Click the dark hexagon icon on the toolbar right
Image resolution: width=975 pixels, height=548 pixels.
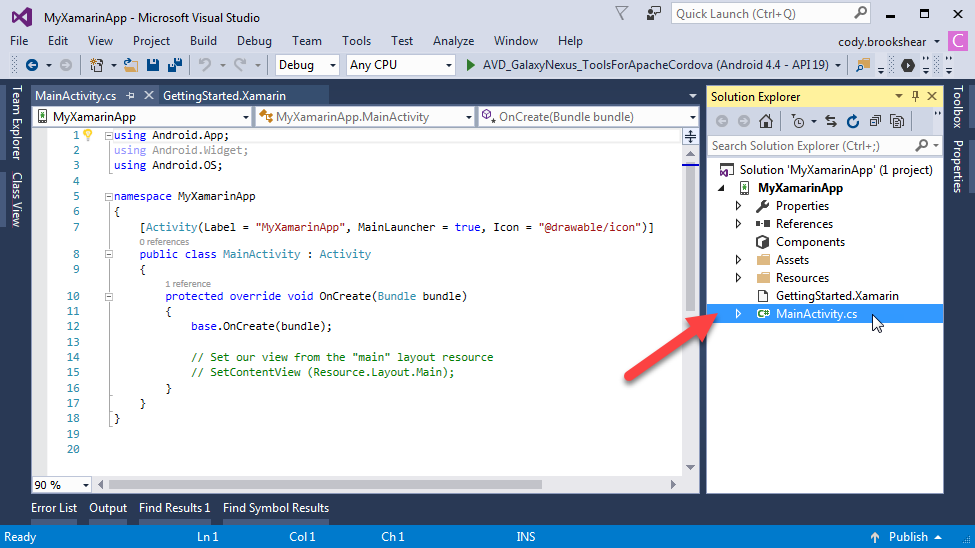click(908, 65)
